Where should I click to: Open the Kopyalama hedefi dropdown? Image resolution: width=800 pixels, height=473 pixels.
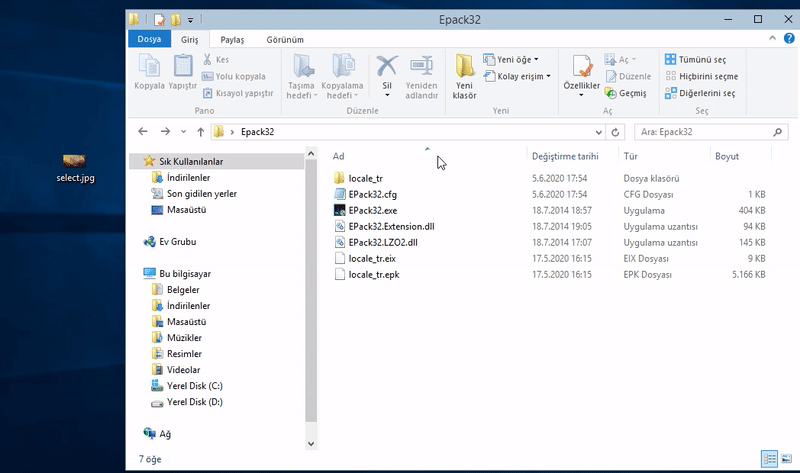(342, 77)
